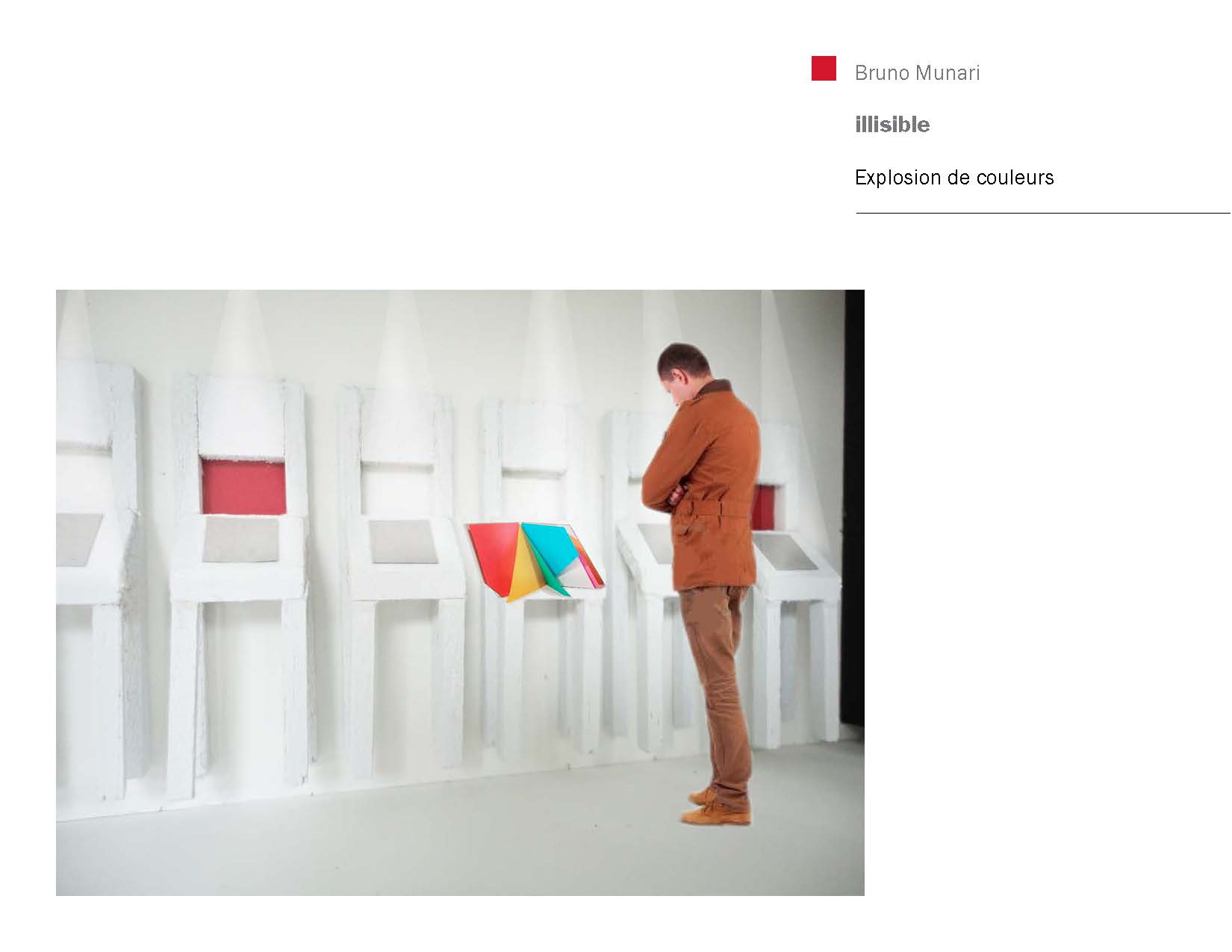Click the red square beside Bruno Munari
The width and height of the screenshot is (1232, 952).
(824, 68)
